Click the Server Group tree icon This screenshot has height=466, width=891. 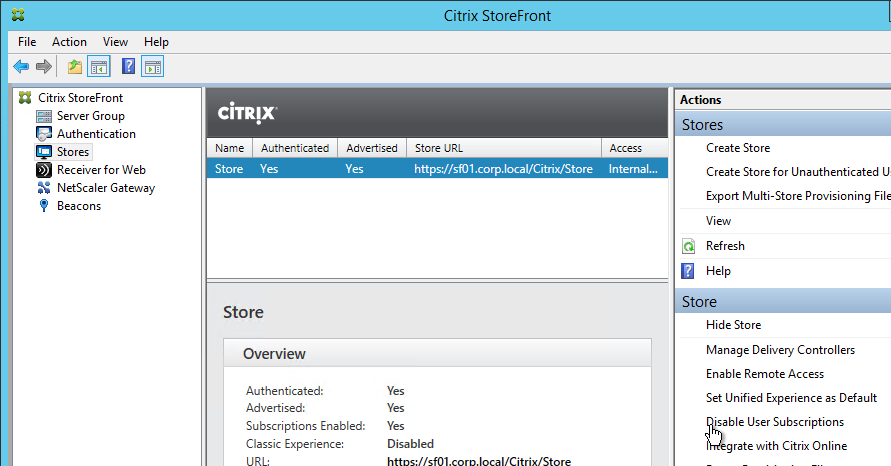[x=44, y=116]
